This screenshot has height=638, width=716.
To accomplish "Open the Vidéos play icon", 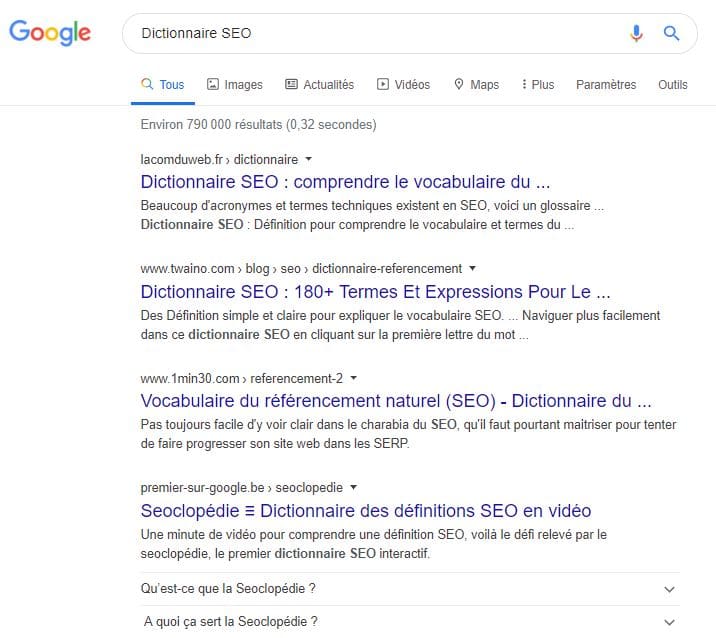I will (383, 84).
